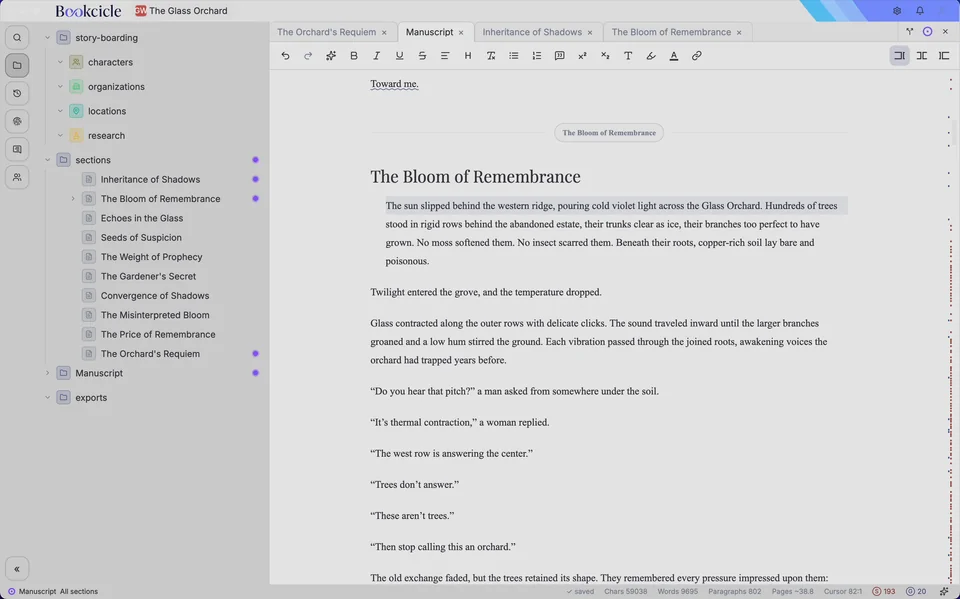The image size is (960, 599).
Task: Open Convergence of Shadows section
Action: click(155, 296)
